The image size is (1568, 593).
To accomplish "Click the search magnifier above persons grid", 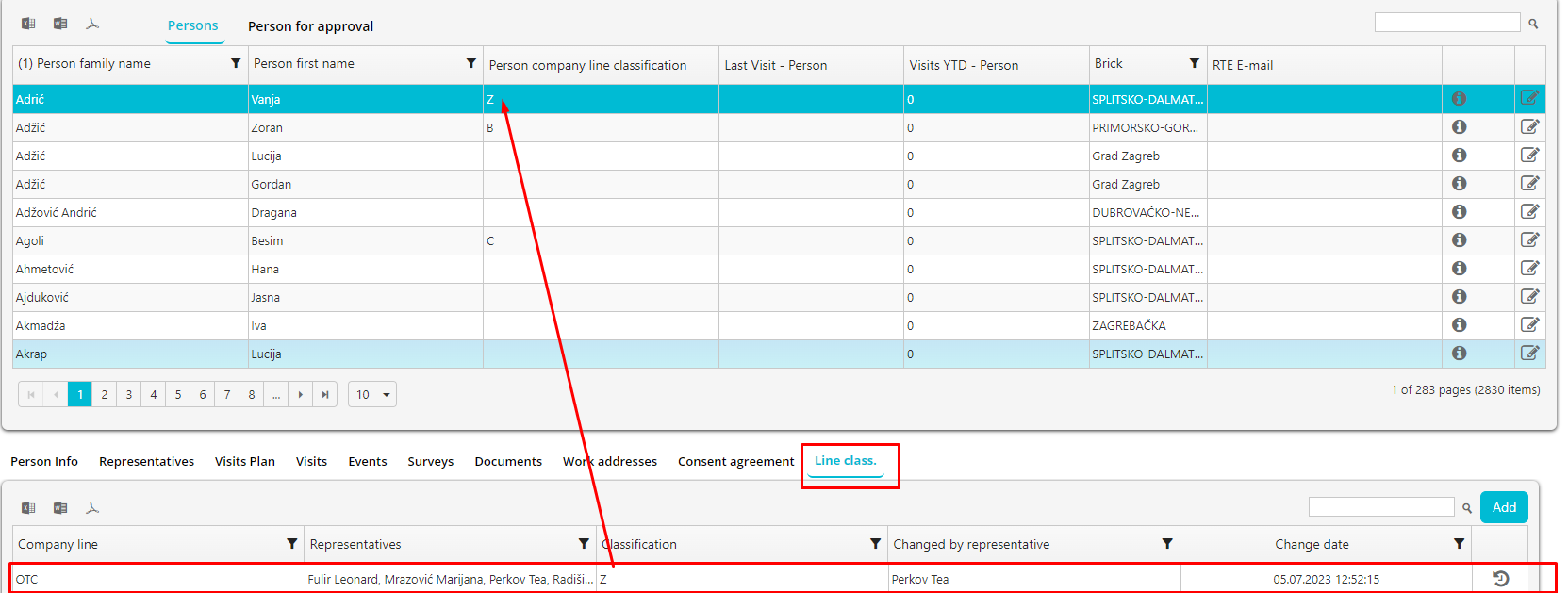I will [1533, 24].
